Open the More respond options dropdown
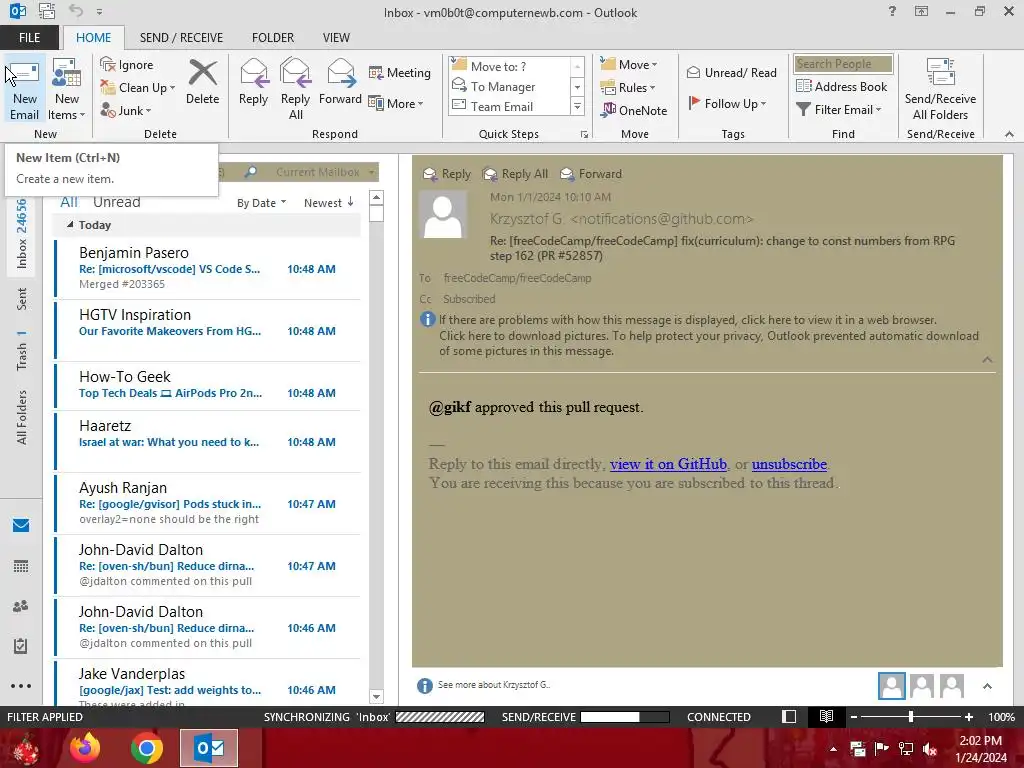 (x=396, y=103)
